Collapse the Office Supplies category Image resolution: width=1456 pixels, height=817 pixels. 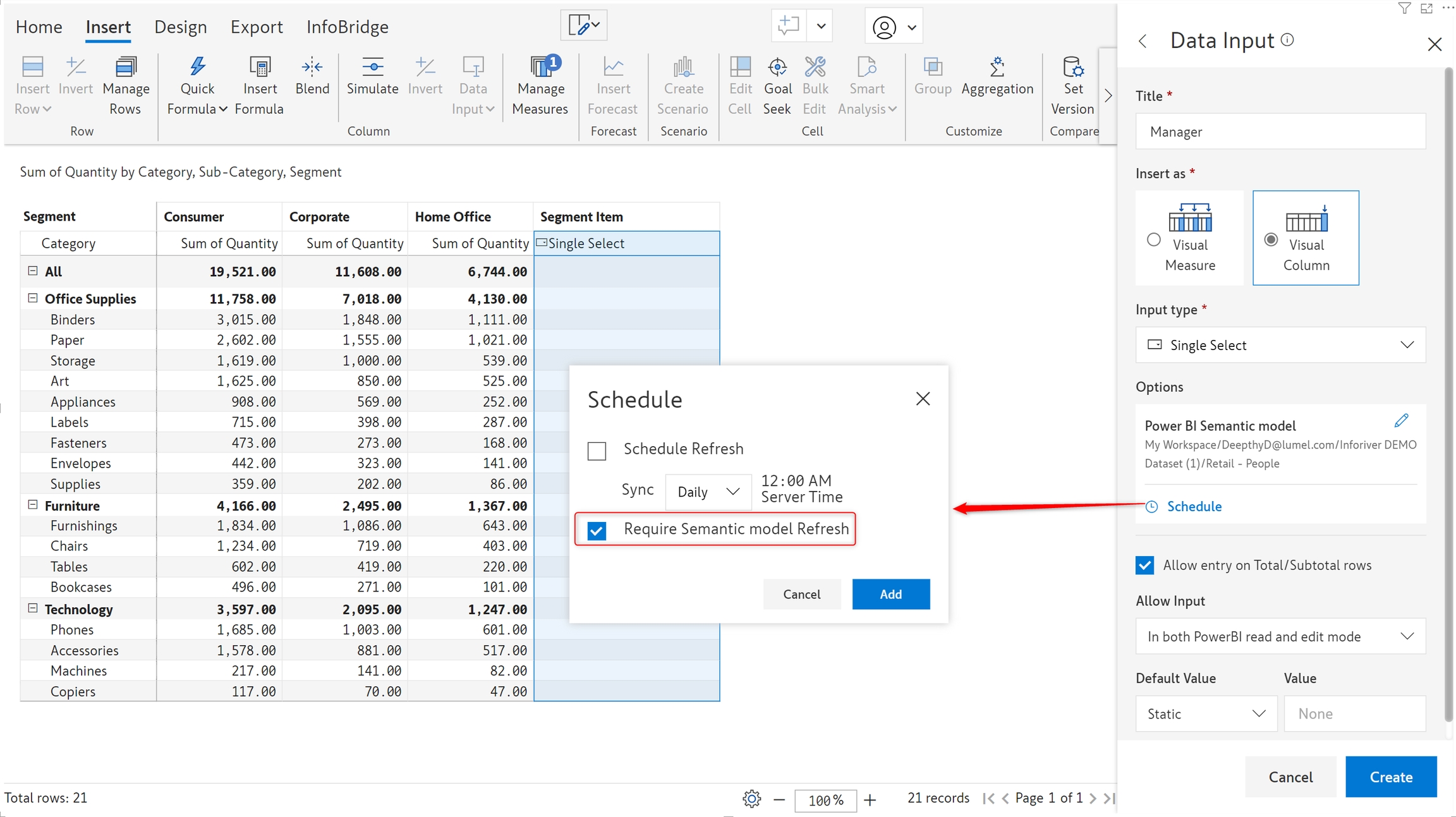point(33,298)
